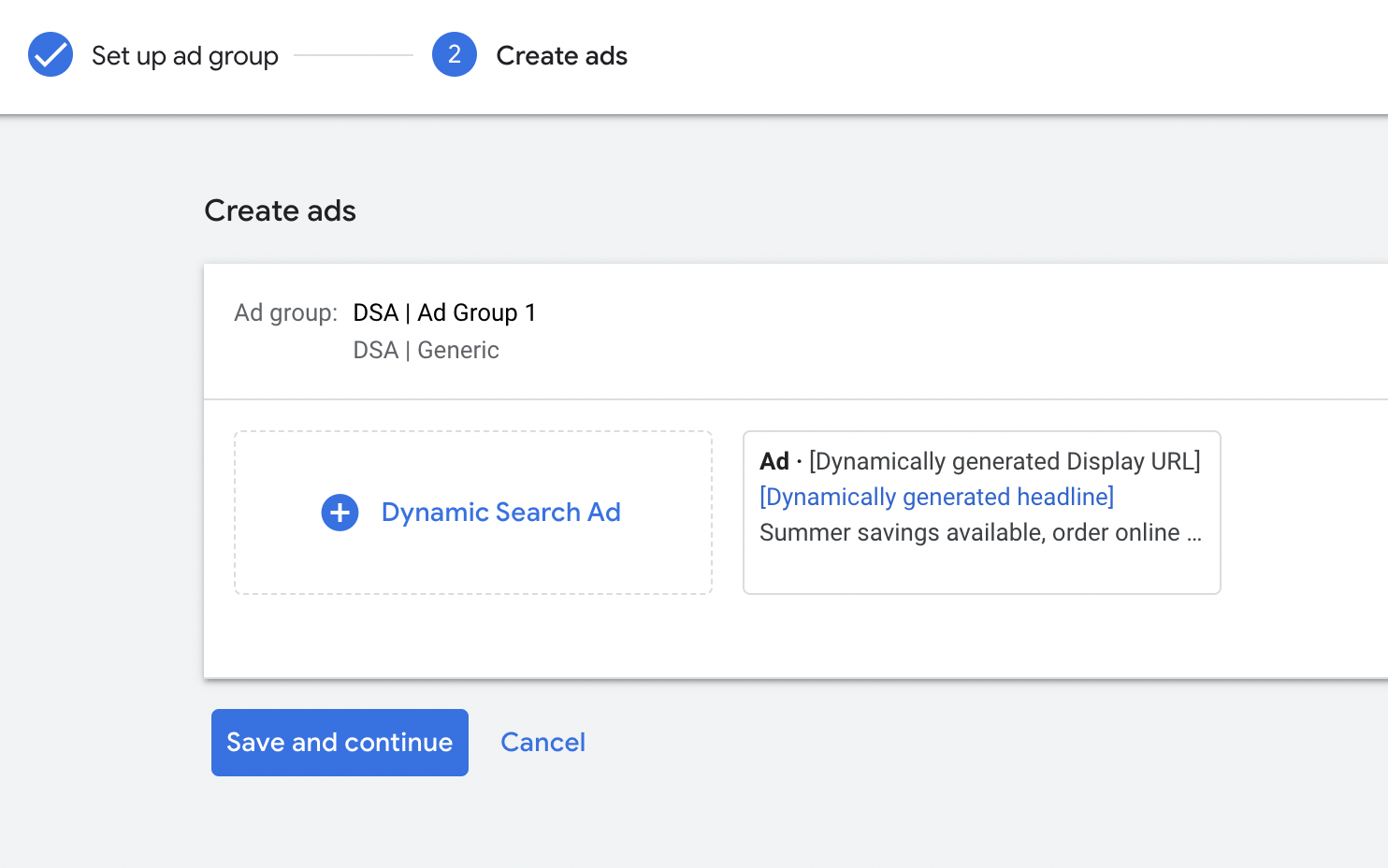This screenshot has height=868, width=1388.
Task: Click the bold Ad label in preview
Action: pyautogui.click(x=774, y=461)
